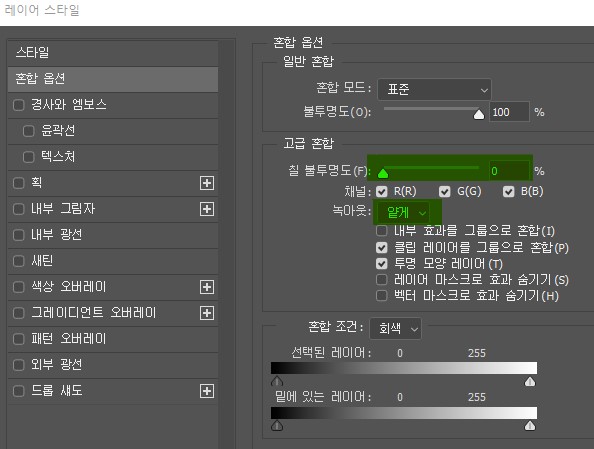Image resolution: width=594 pixels, height=449 pixels.
Task: Enable the 드롭 섀도 checkbox
Action: click(19, 391)
